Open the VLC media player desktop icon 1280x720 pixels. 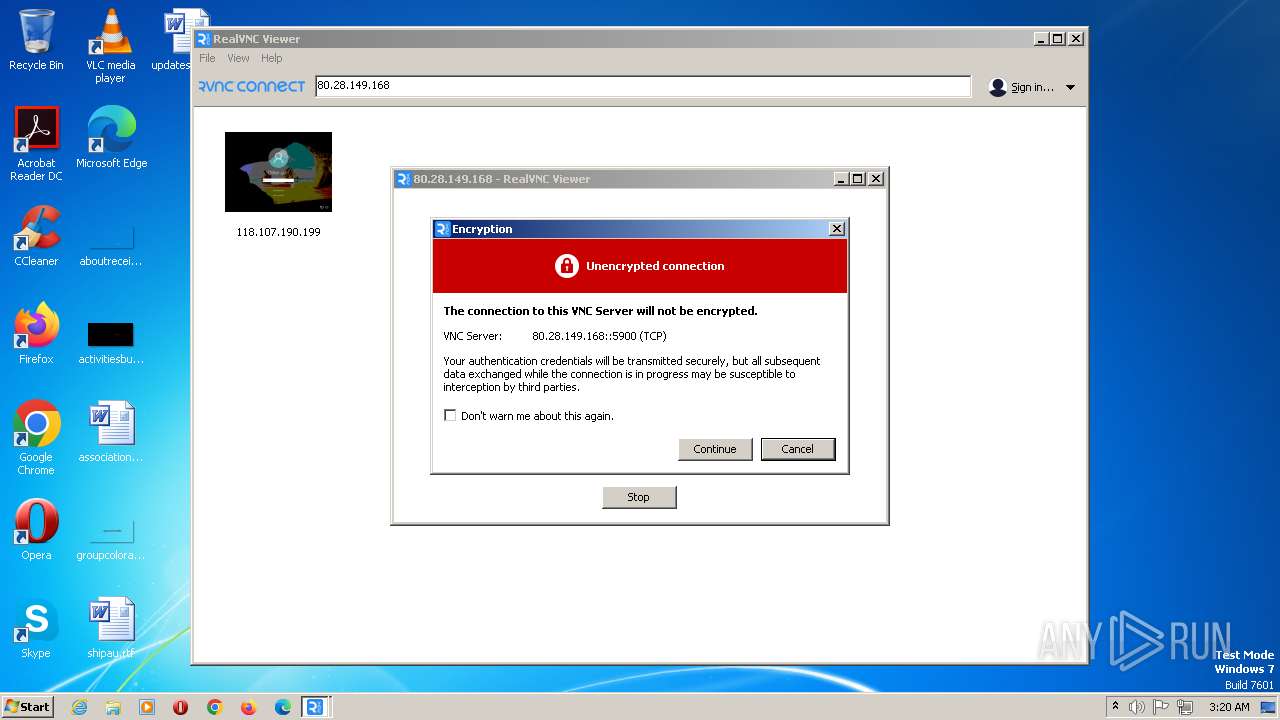point(110,46)
